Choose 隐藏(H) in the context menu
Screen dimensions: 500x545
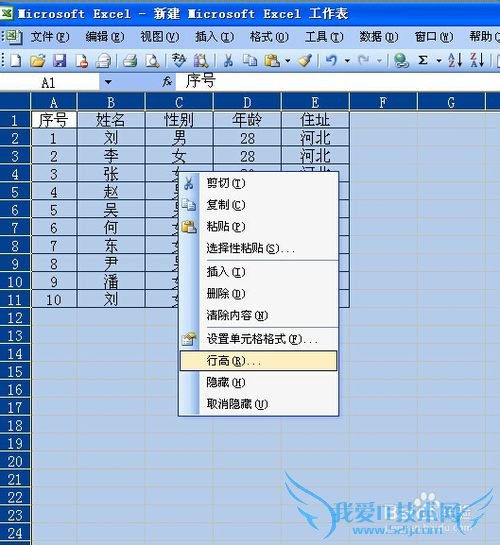point(259,382)
